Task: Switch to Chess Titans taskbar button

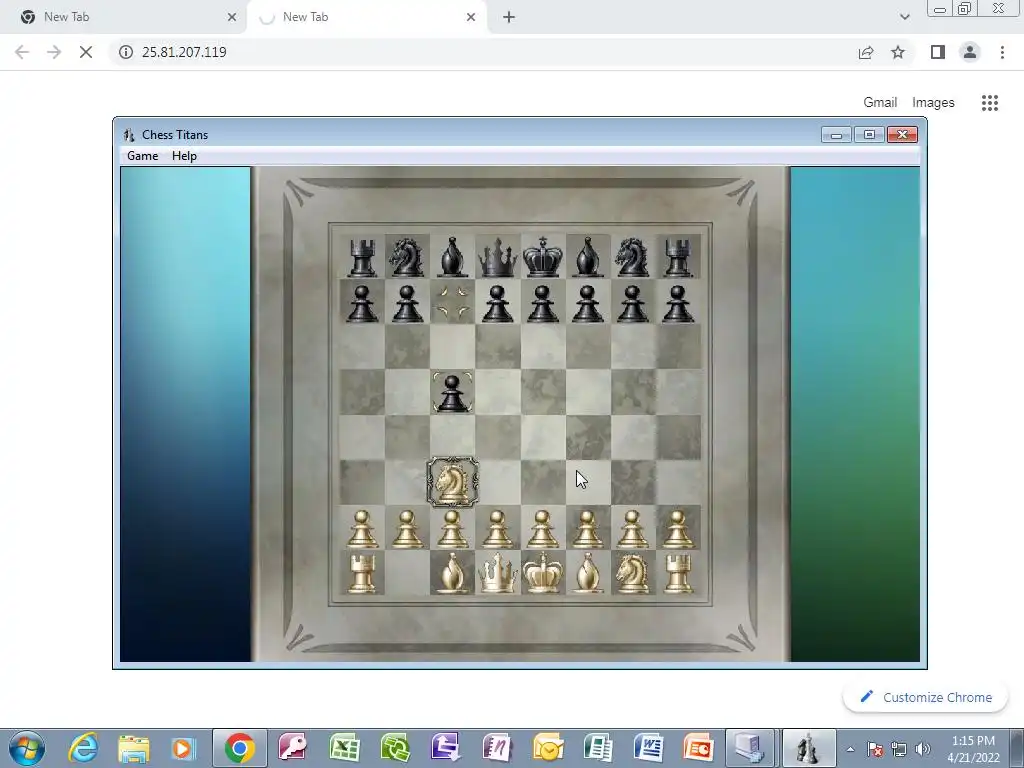Action: point(808,748)
